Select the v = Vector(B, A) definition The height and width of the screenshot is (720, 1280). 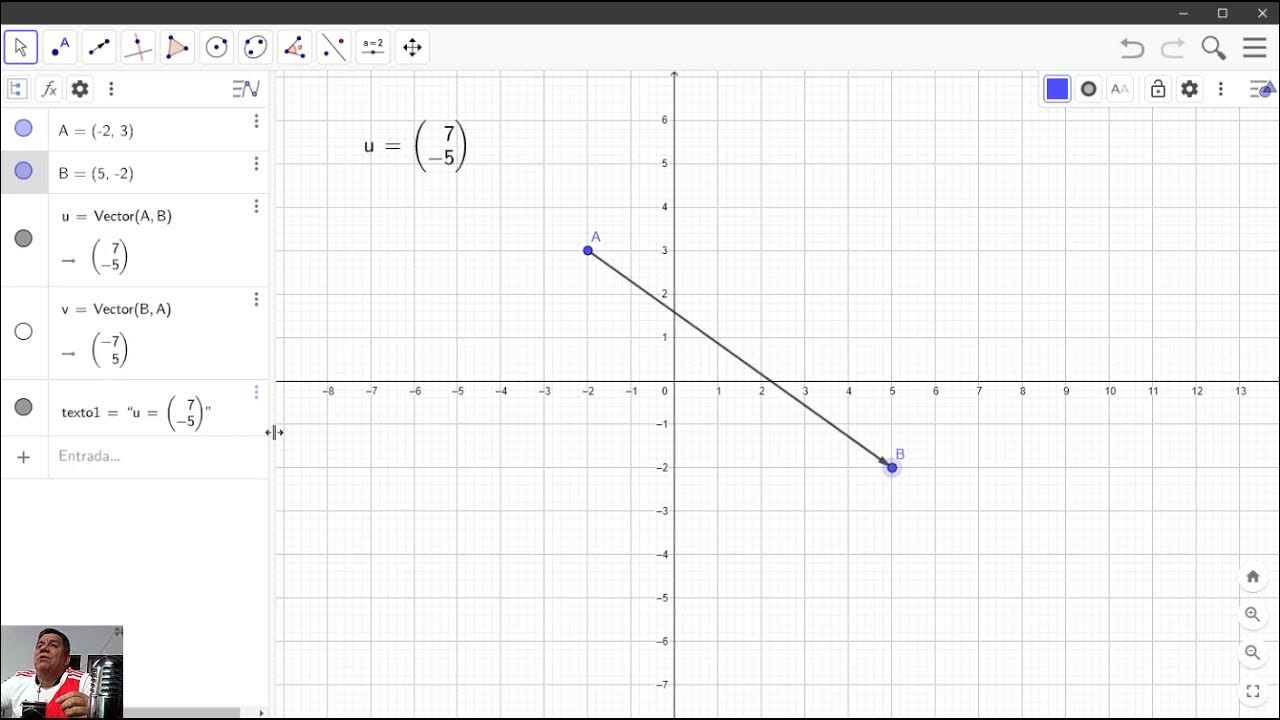coord(116,309)
